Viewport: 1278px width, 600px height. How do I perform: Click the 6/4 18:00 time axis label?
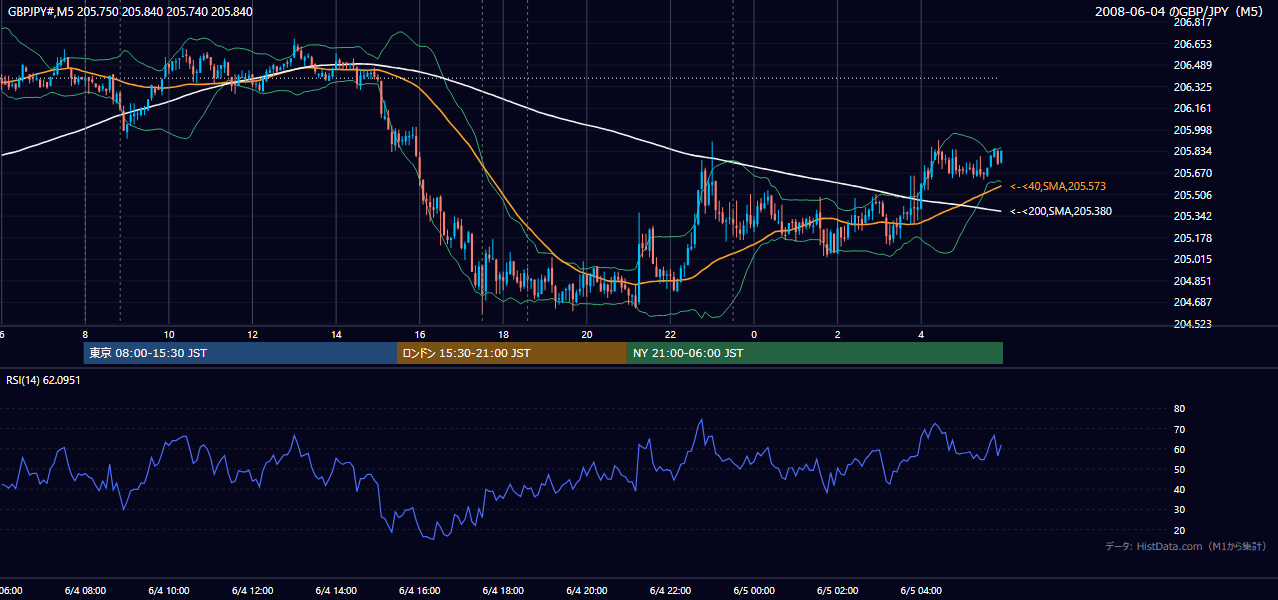pyautogui.click(x=503, y=590)
